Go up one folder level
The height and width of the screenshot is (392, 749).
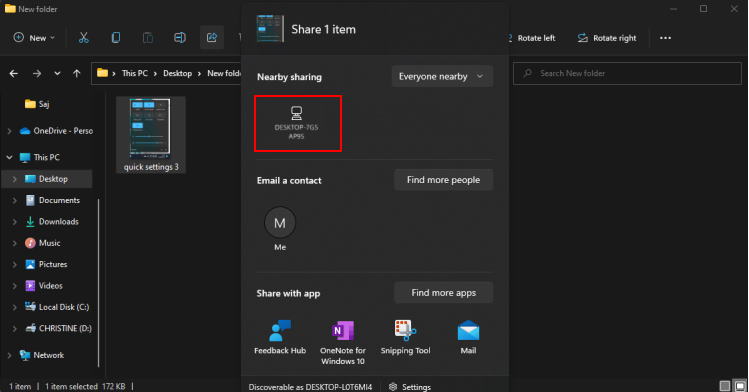(76, 74)
